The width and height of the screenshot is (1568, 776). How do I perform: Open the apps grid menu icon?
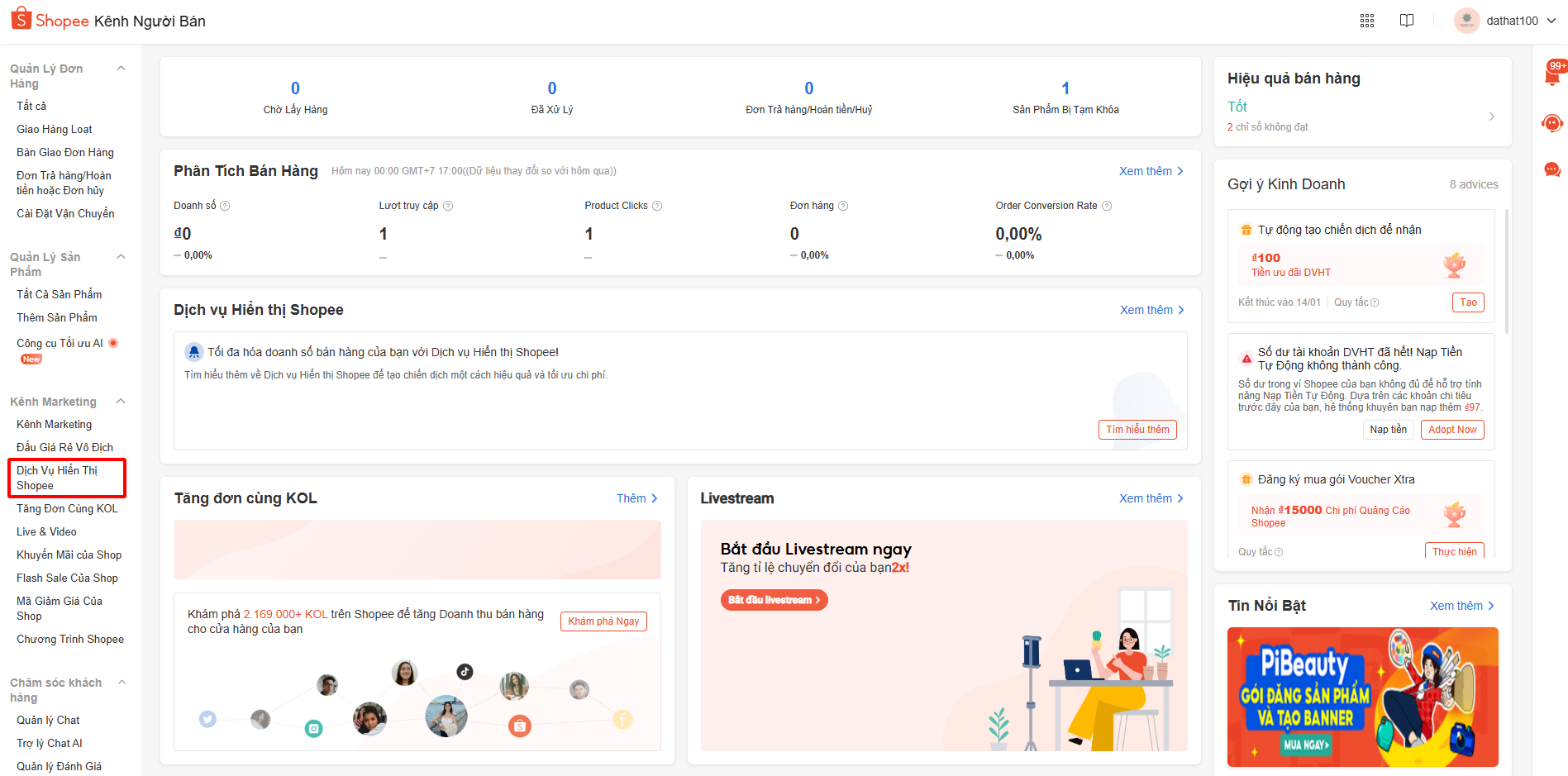point(1367,21)
